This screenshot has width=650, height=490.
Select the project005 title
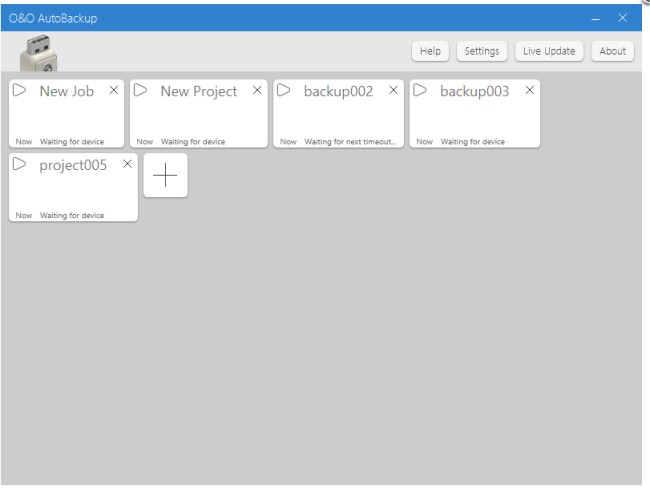click(x=73, y=165)
